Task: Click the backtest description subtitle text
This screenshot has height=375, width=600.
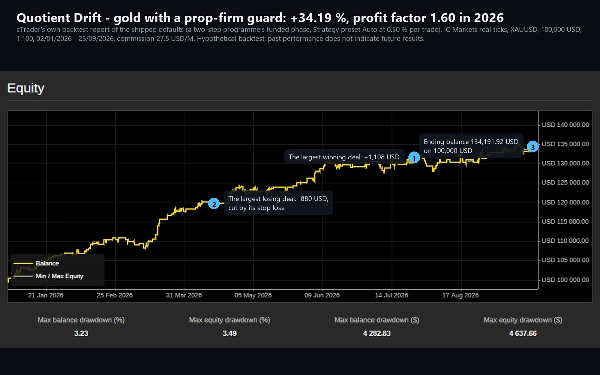Action: click(299, 34)
